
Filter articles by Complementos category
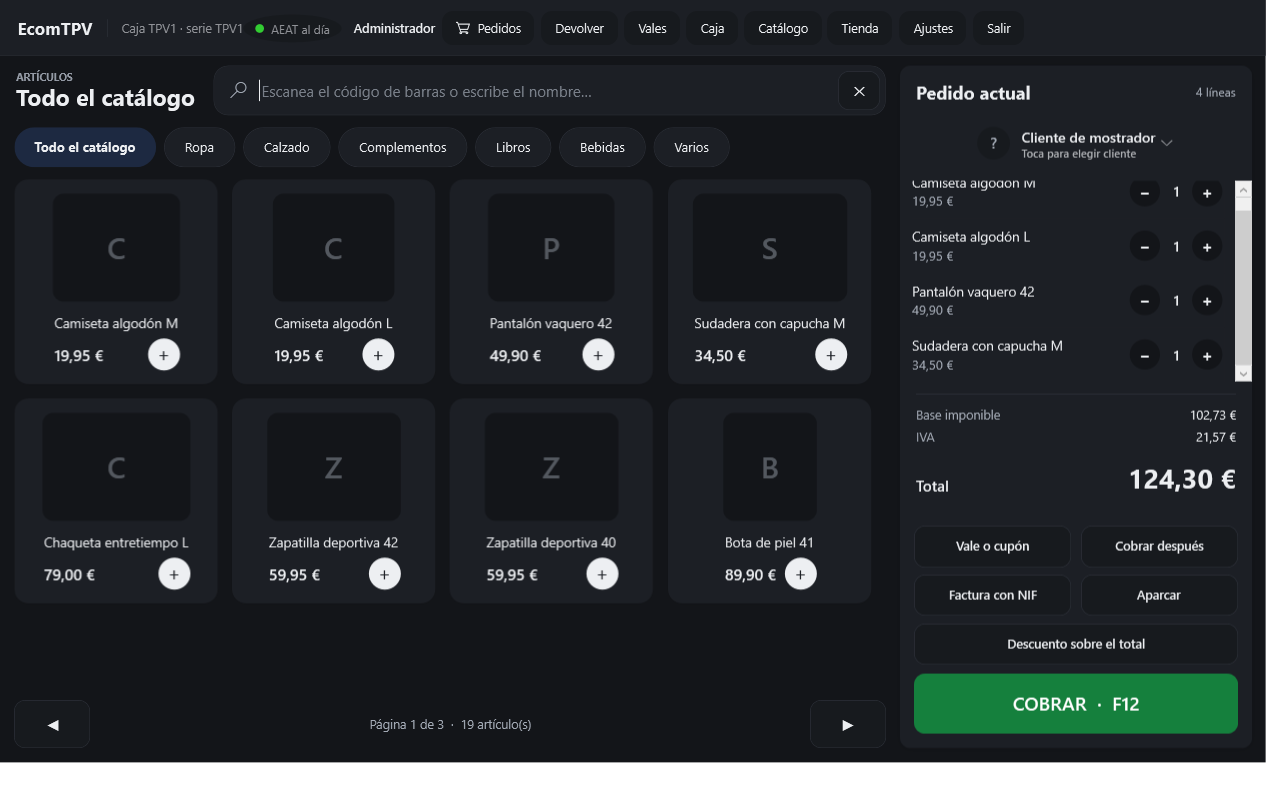tap(403, 147)
